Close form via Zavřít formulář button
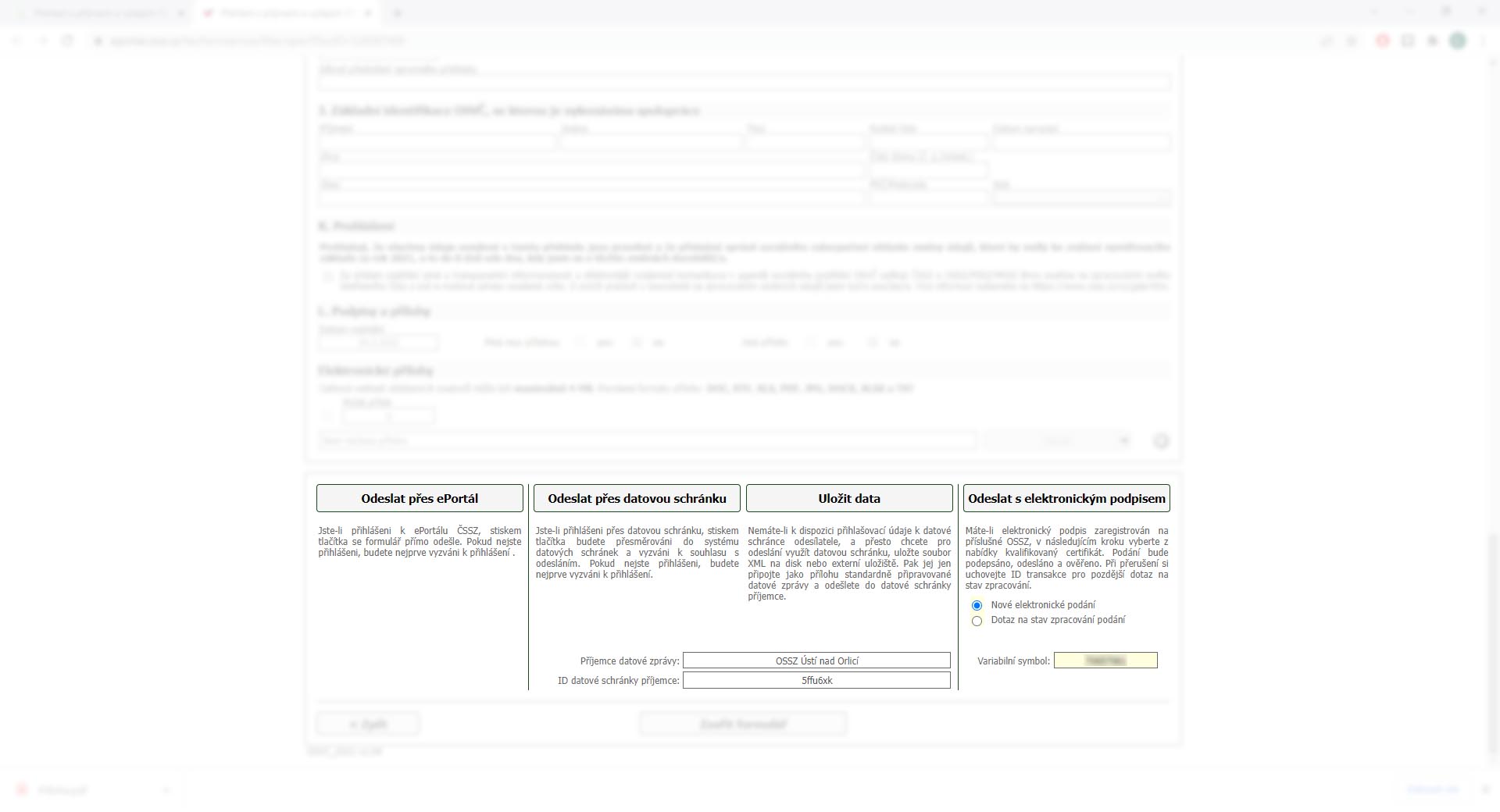This screenshot has height=812, width=1500. [x=743, y=725]
